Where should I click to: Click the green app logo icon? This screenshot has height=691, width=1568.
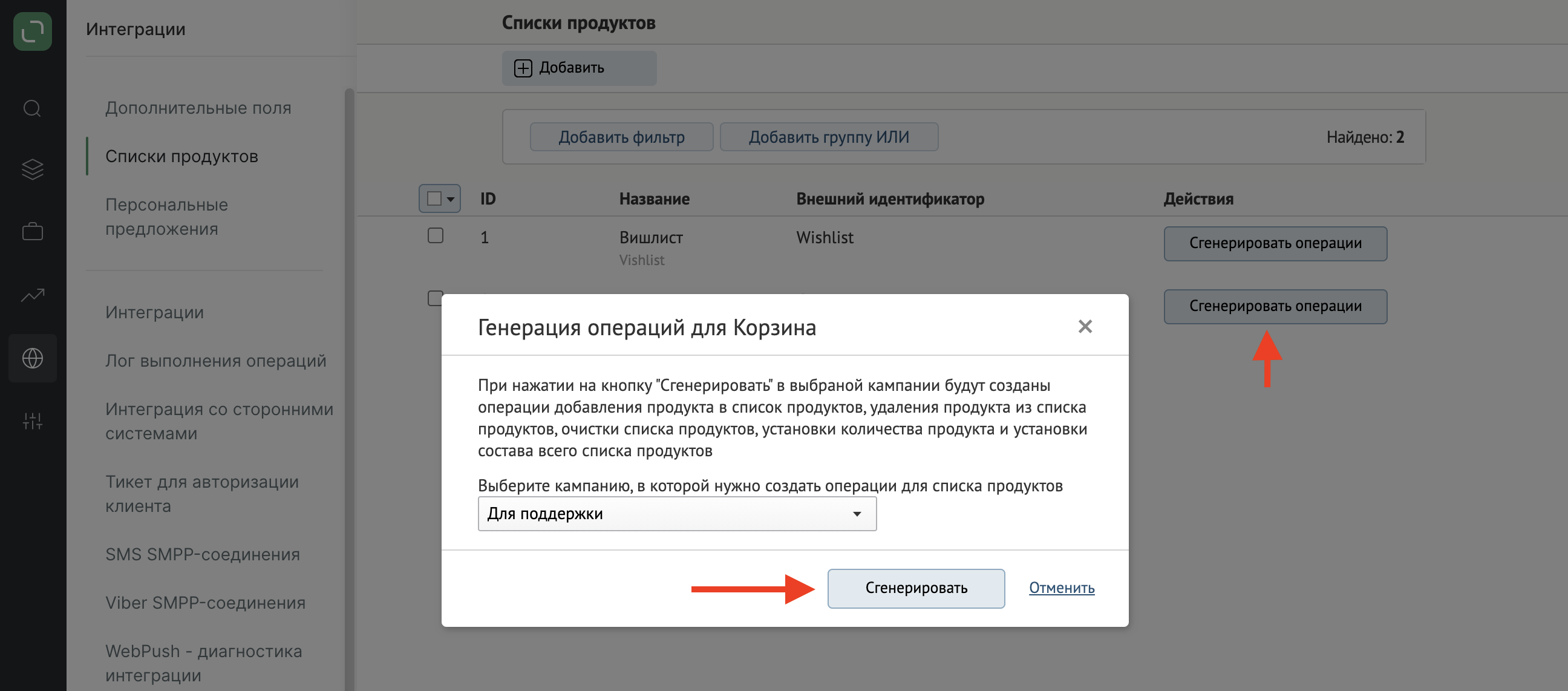pos(32,31)
